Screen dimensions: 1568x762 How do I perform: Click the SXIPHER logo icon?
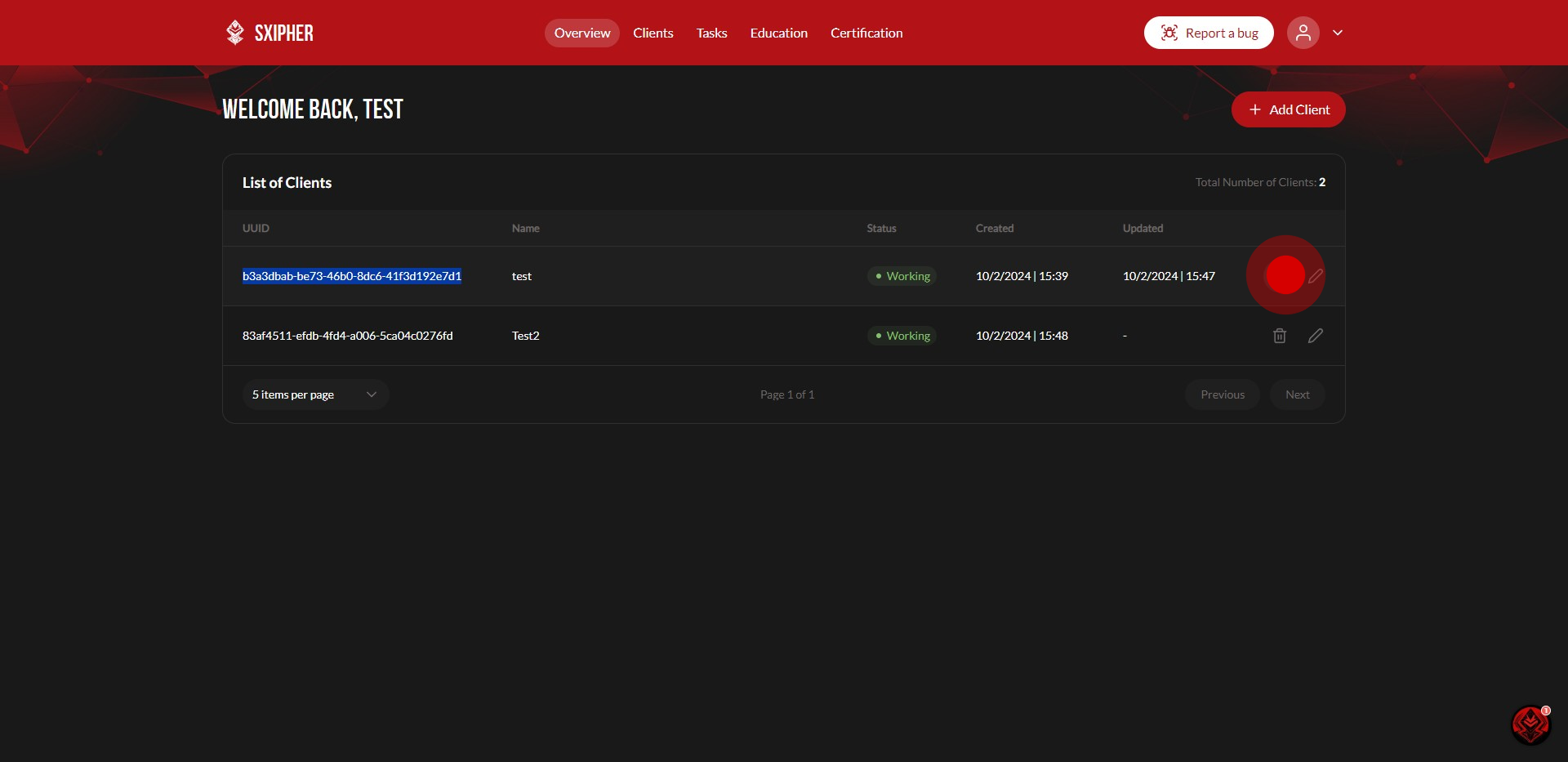coord(235,33)
